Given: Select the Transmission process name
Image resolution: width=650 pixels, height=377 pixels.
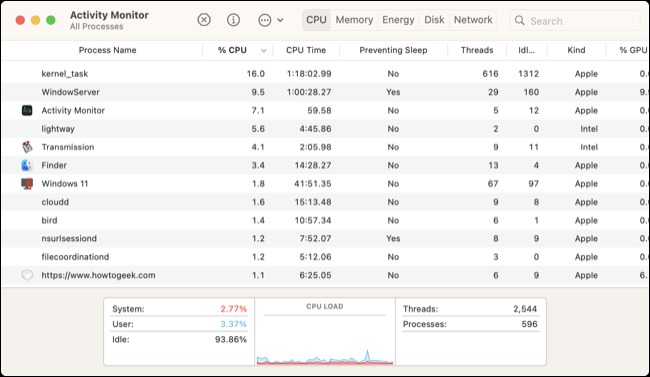Looking at the screenshot, I should click(68, 147).
